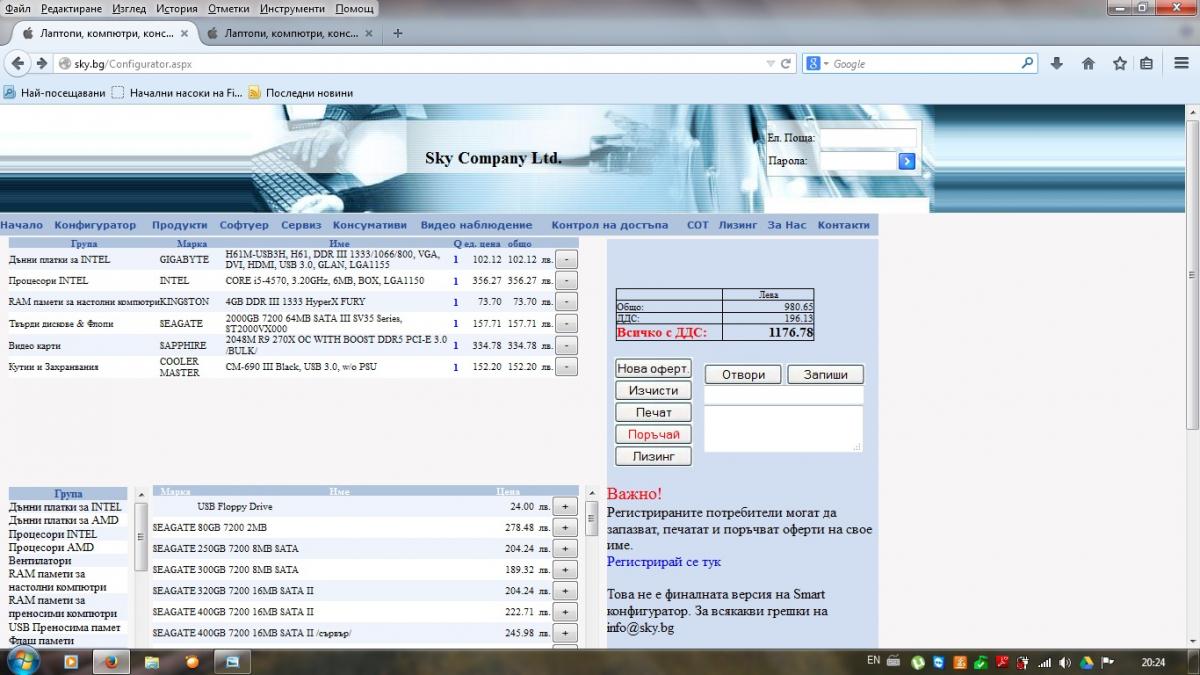Open the История menu
The width and height of the screenshot is (1200, 675).
click(x=177, y=8)
